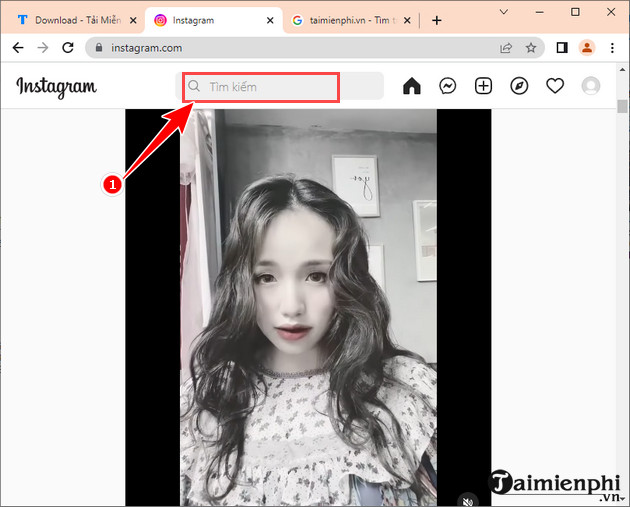Go back to previous page
This screenshot has height=507, width=630.
coord(18,48)
